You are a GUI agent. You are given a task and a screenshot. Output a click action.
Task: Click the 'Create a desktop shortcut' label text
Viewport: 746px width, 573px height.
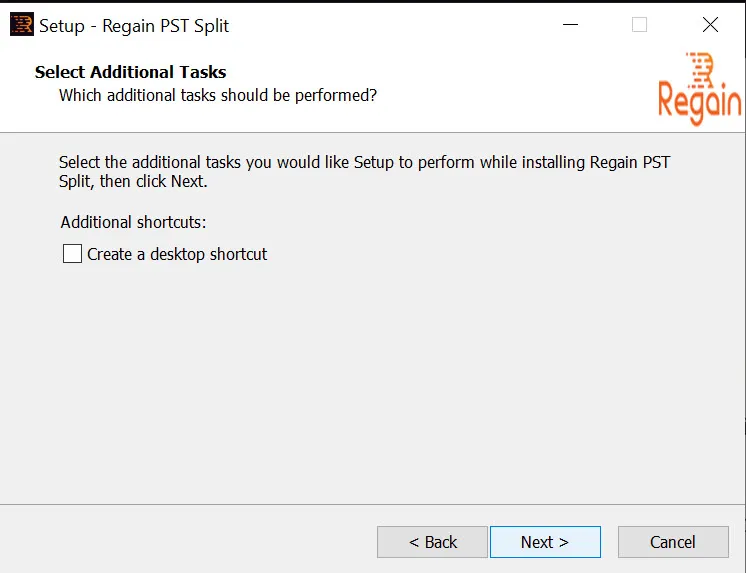point(177,254)
